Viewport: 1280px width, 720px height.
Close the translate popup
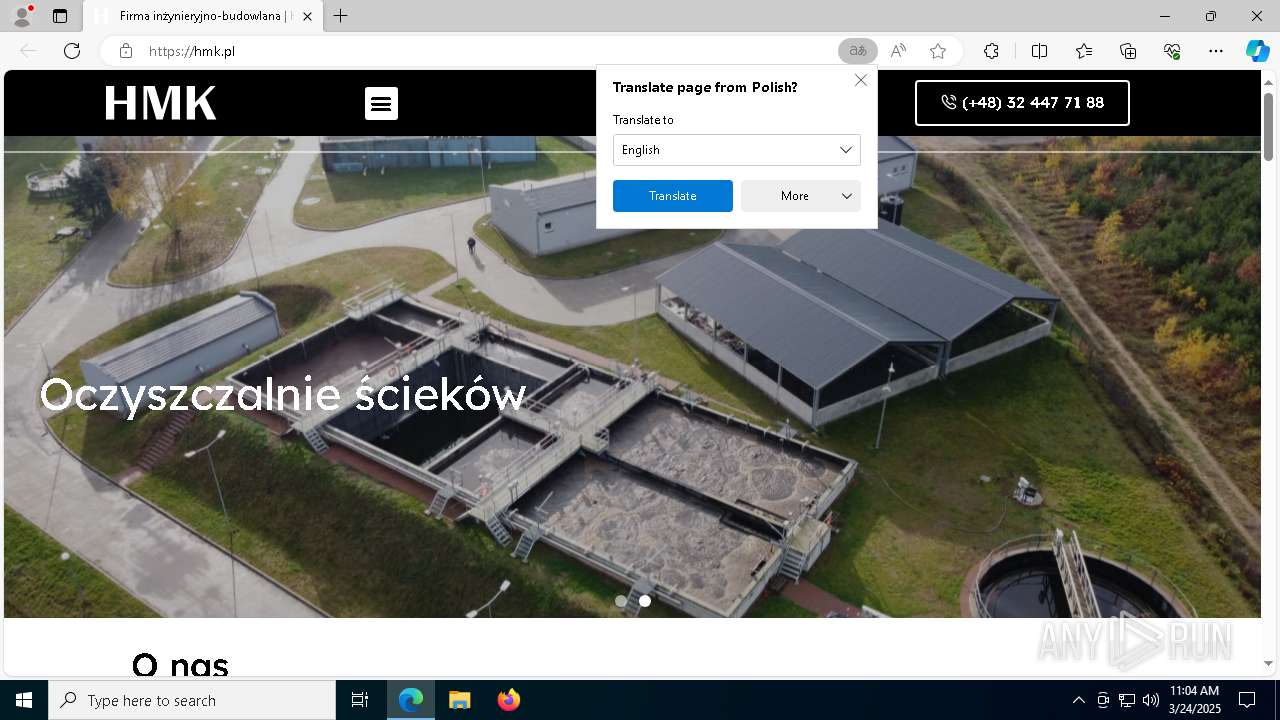[x=861, y=80]
